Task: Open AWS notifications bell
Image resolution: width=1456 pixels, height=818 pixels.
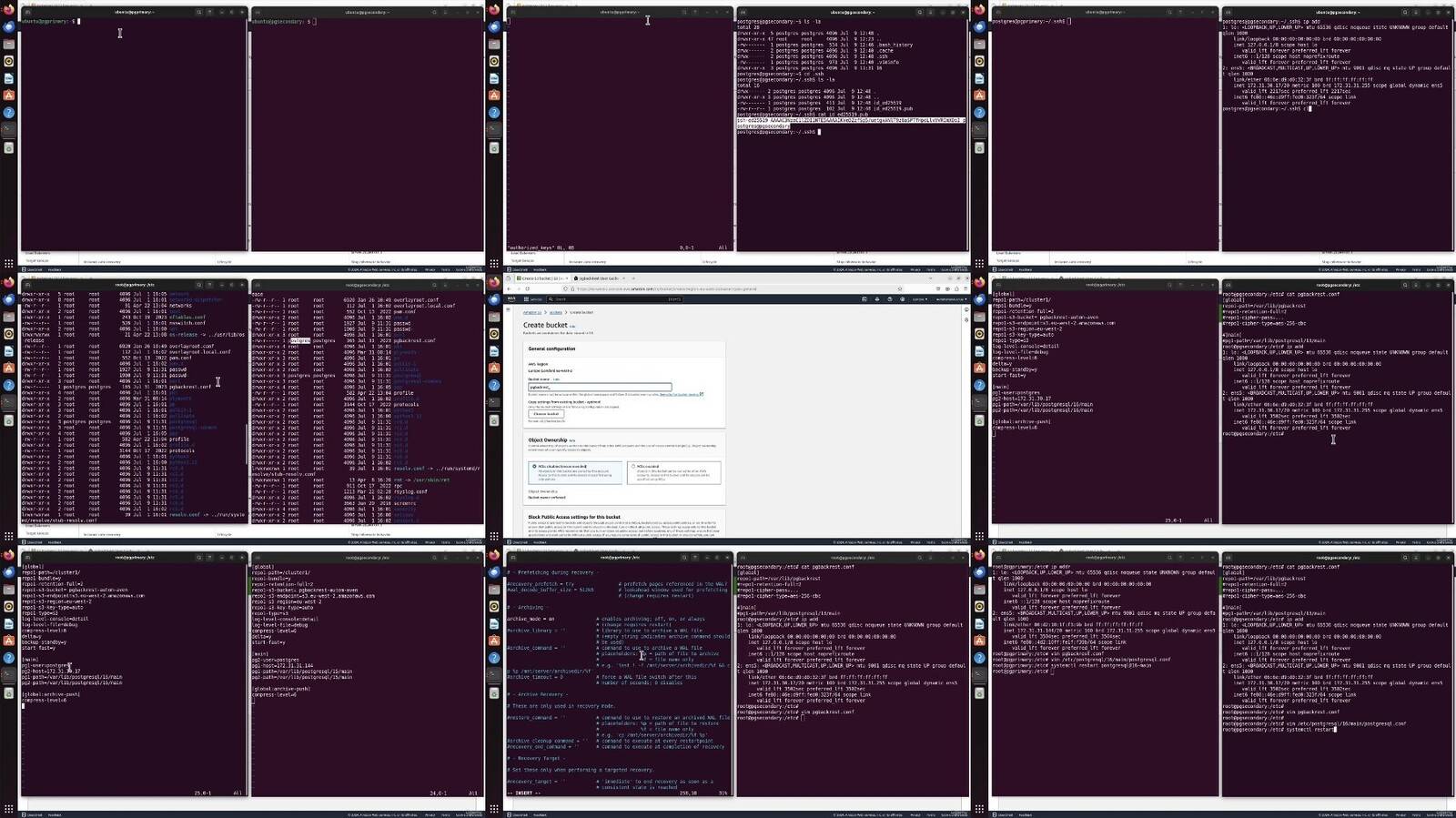Action: (x=877, y=299)
